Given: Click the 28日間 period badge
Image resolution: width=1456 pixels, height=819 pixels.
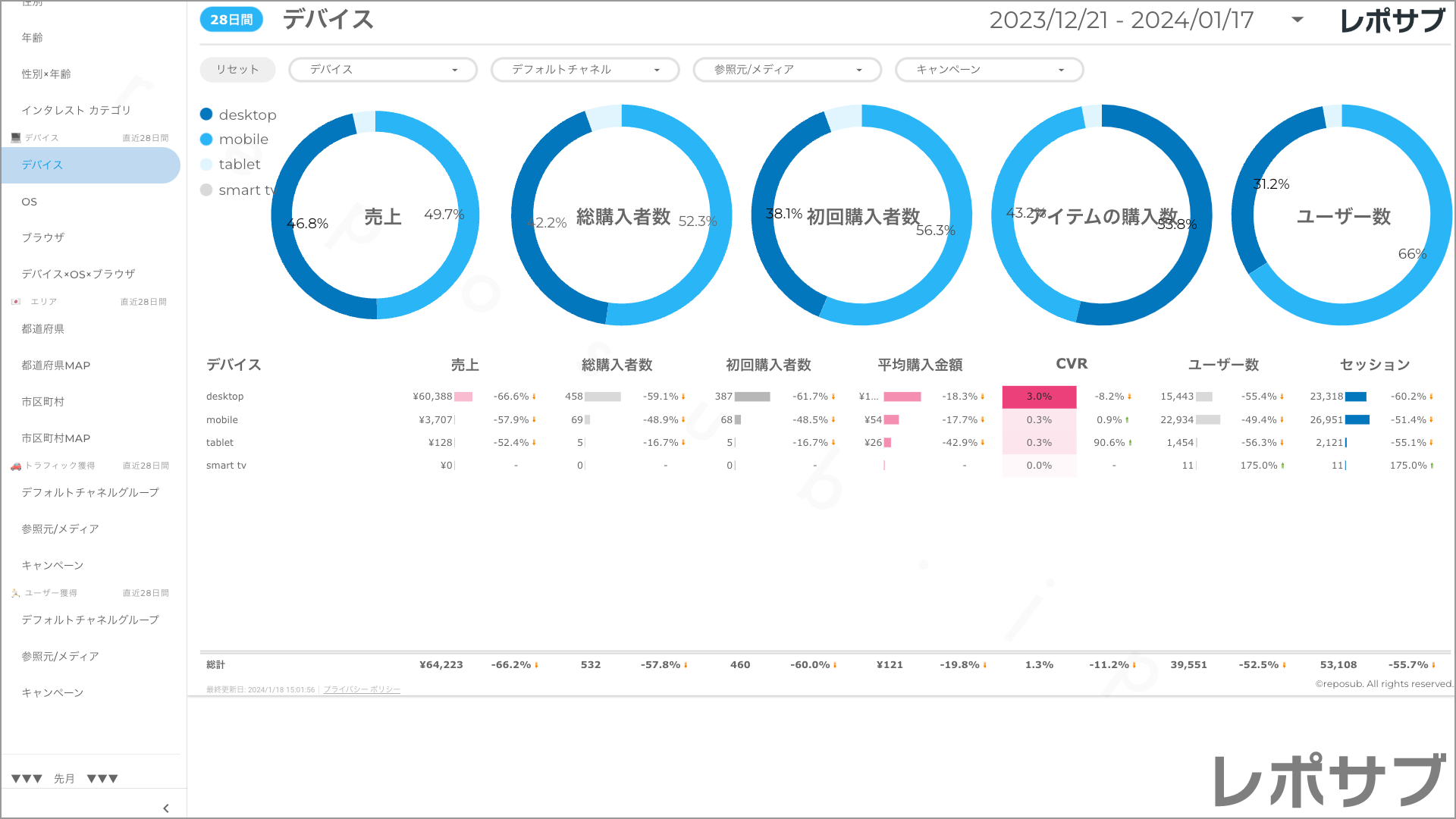Looking at the screenshot, I should tap(231, 20).
